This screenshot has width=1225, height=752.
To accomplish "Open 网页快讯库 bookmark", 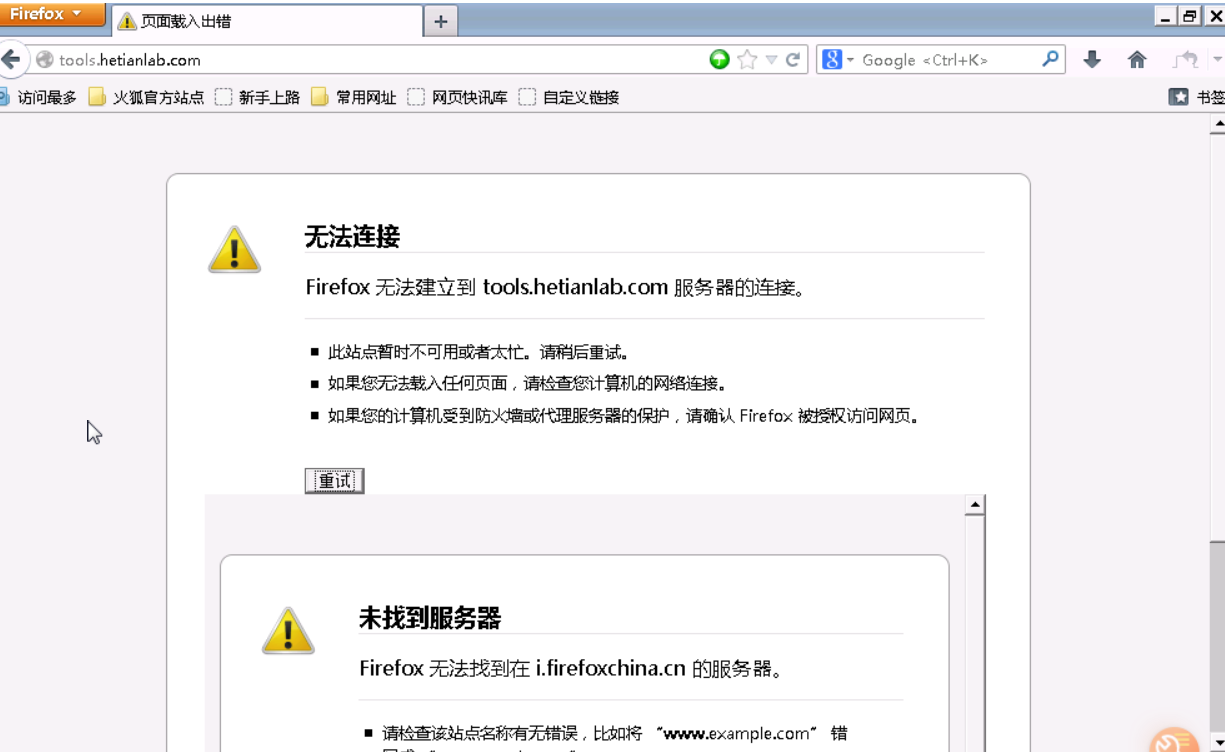I will pos(458,97).
